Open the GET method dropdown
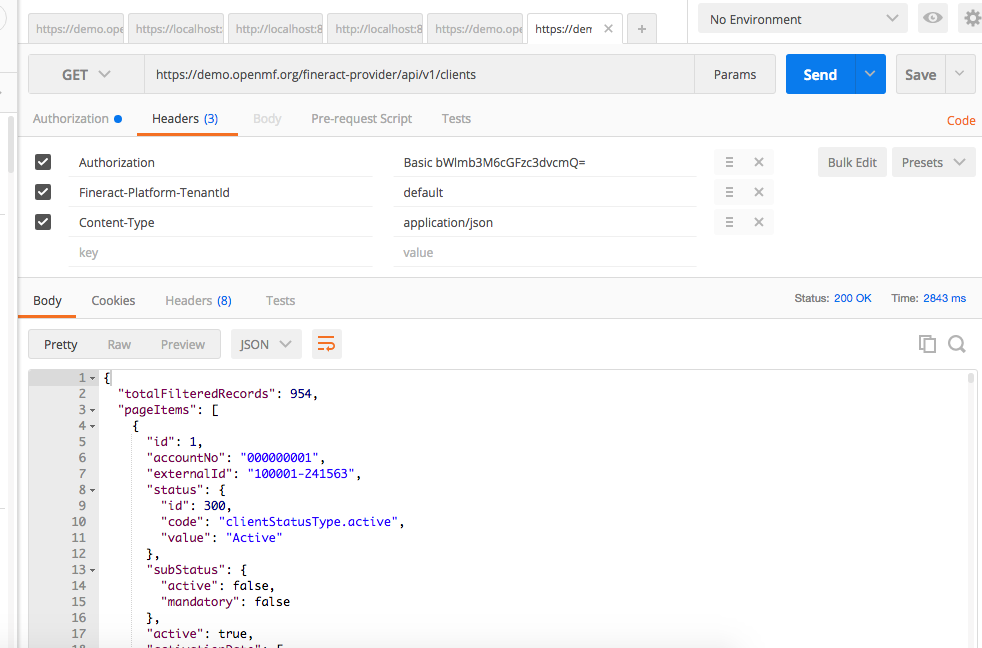 tap(86, 75)
